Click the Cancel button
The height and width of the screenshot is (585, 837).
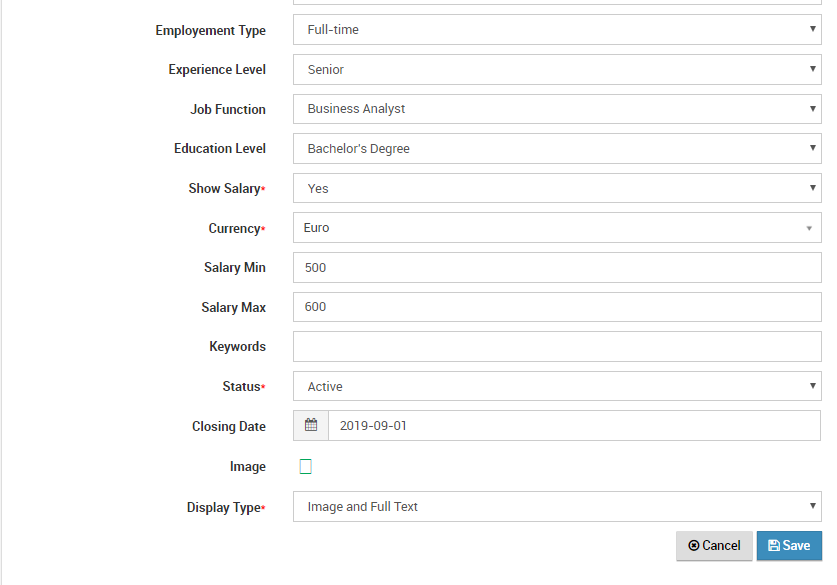click(714, 546)
